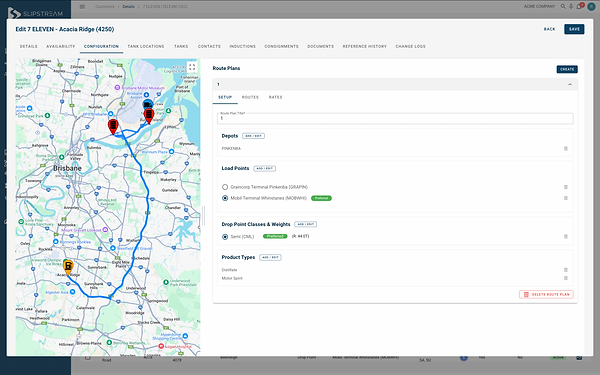Select Mobil Terminal Whinstanes radio button
The image size is (600, 375).
tap(225, 198)
